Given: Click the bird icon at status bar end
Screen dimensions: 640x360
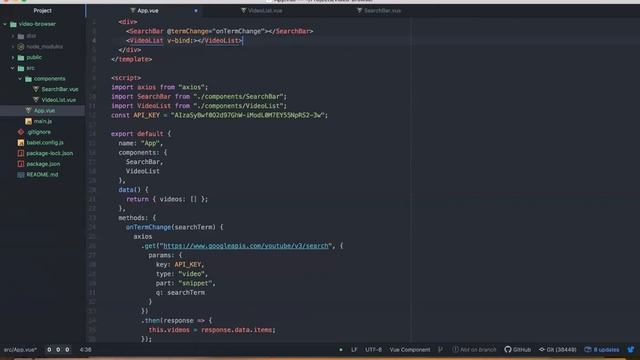Looking at the screenshot, I should click(631, 350).
